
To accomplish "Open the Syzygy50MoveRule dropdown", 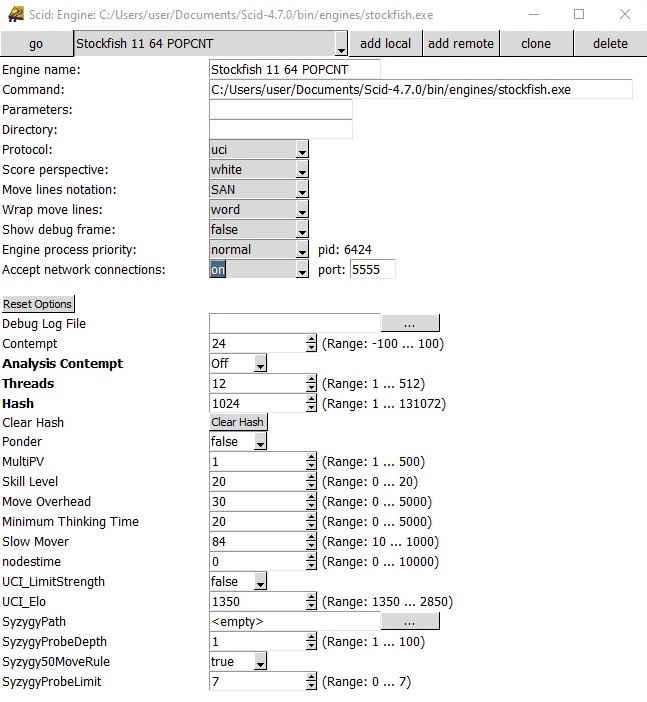I will [x=238, y=661].
